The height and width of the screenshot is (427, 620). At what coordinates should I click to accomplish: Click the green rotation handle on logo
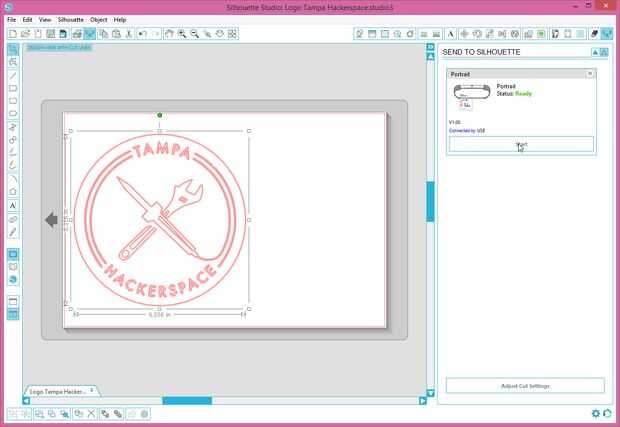(160, 115)
